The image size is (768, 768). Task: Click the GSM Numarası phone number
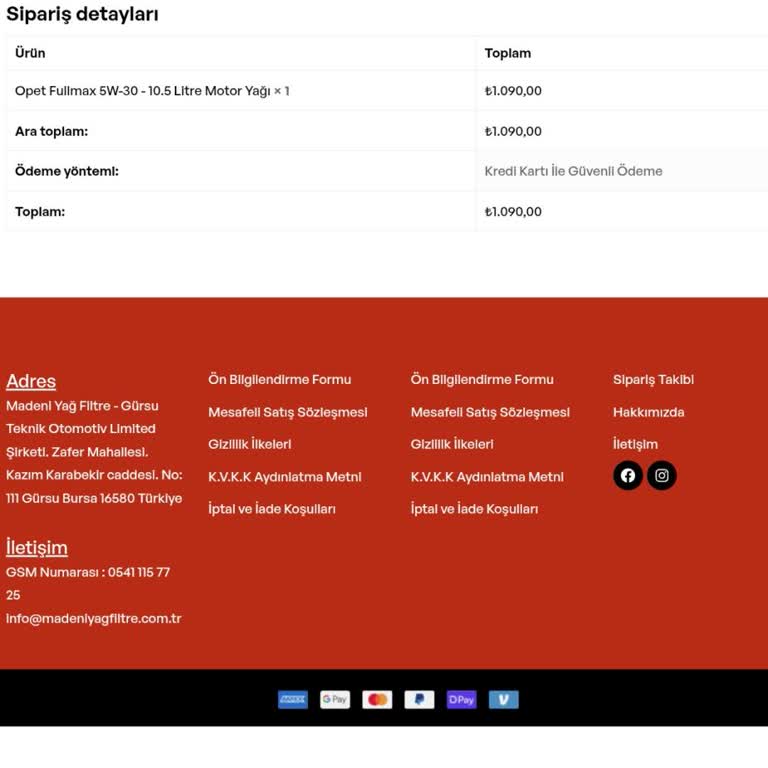pos(88,583)
